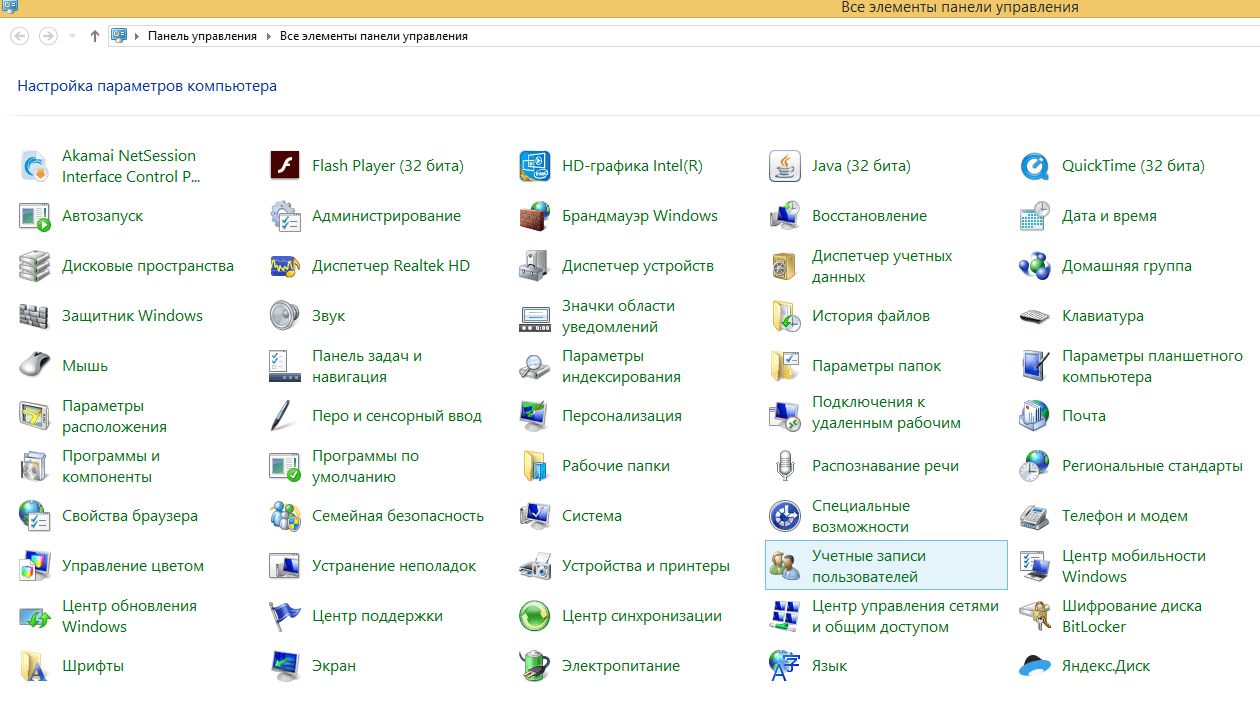The height and width of the screenshot is (722, 1260).
Task: Open the Параметры планшетного компьютера link
Action: [1152, 366]
